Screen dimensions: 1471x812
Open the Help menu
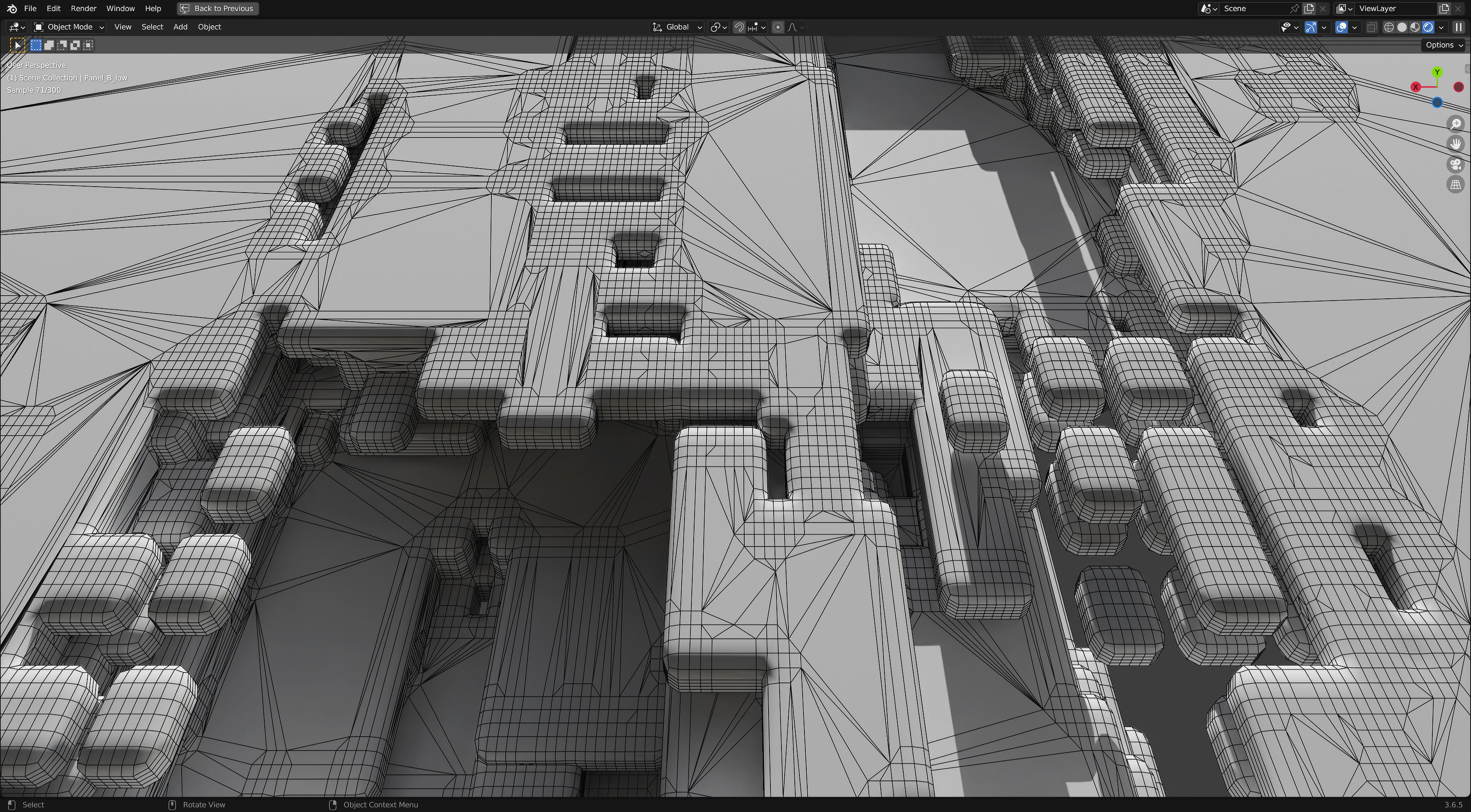pyautogui.click(x=153, y=9)
